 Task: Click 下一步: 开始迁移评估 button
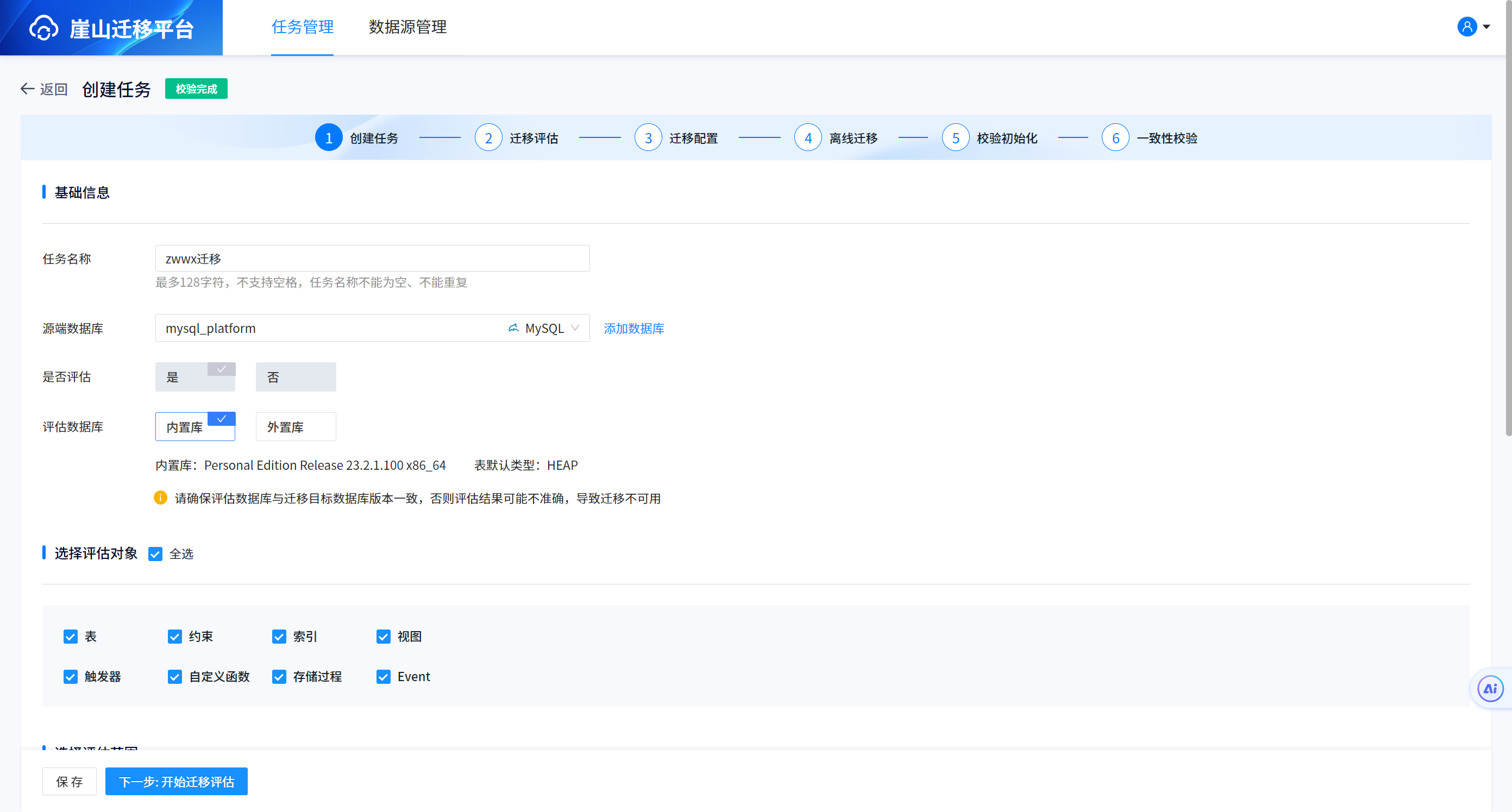pos(176,782)
